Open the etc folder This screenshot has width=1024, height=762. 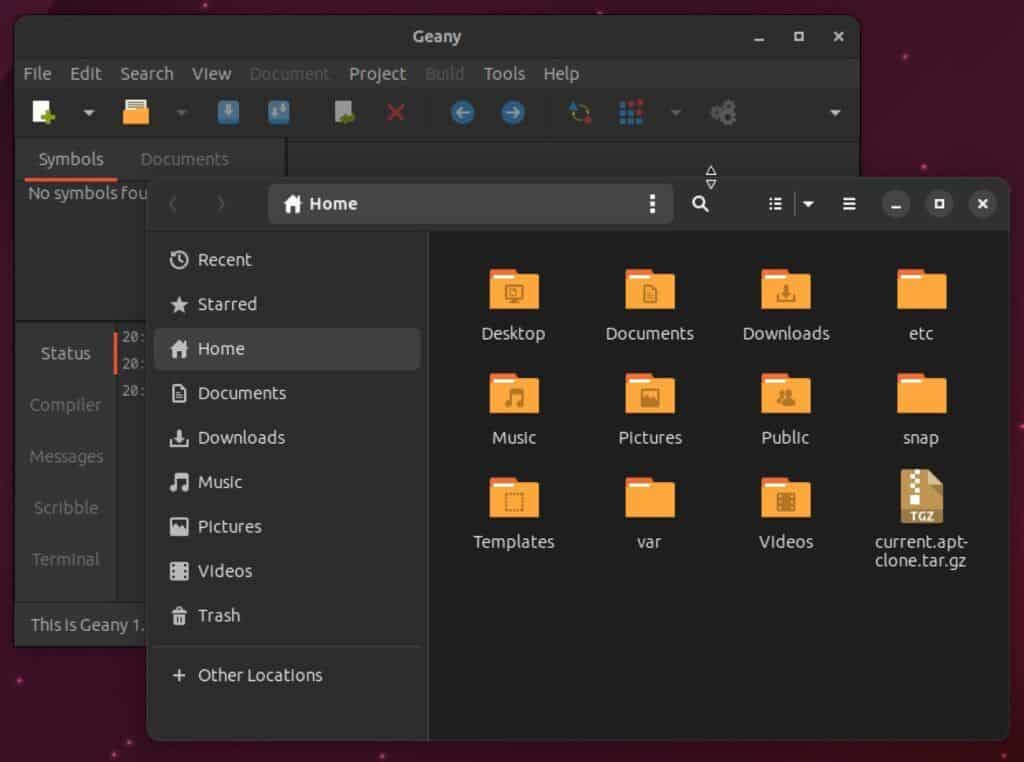[921, 305]
